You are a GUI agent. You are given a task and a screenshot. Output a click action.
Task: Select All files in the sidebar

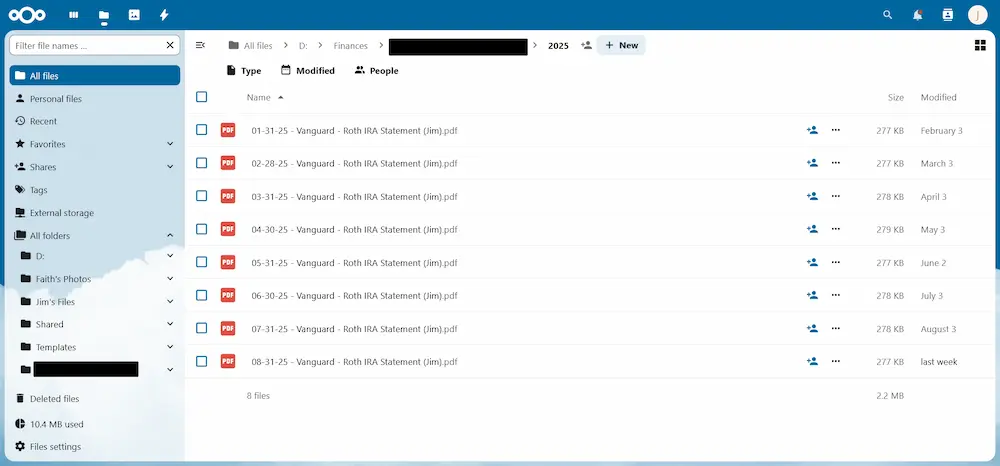tap(94, 75)
